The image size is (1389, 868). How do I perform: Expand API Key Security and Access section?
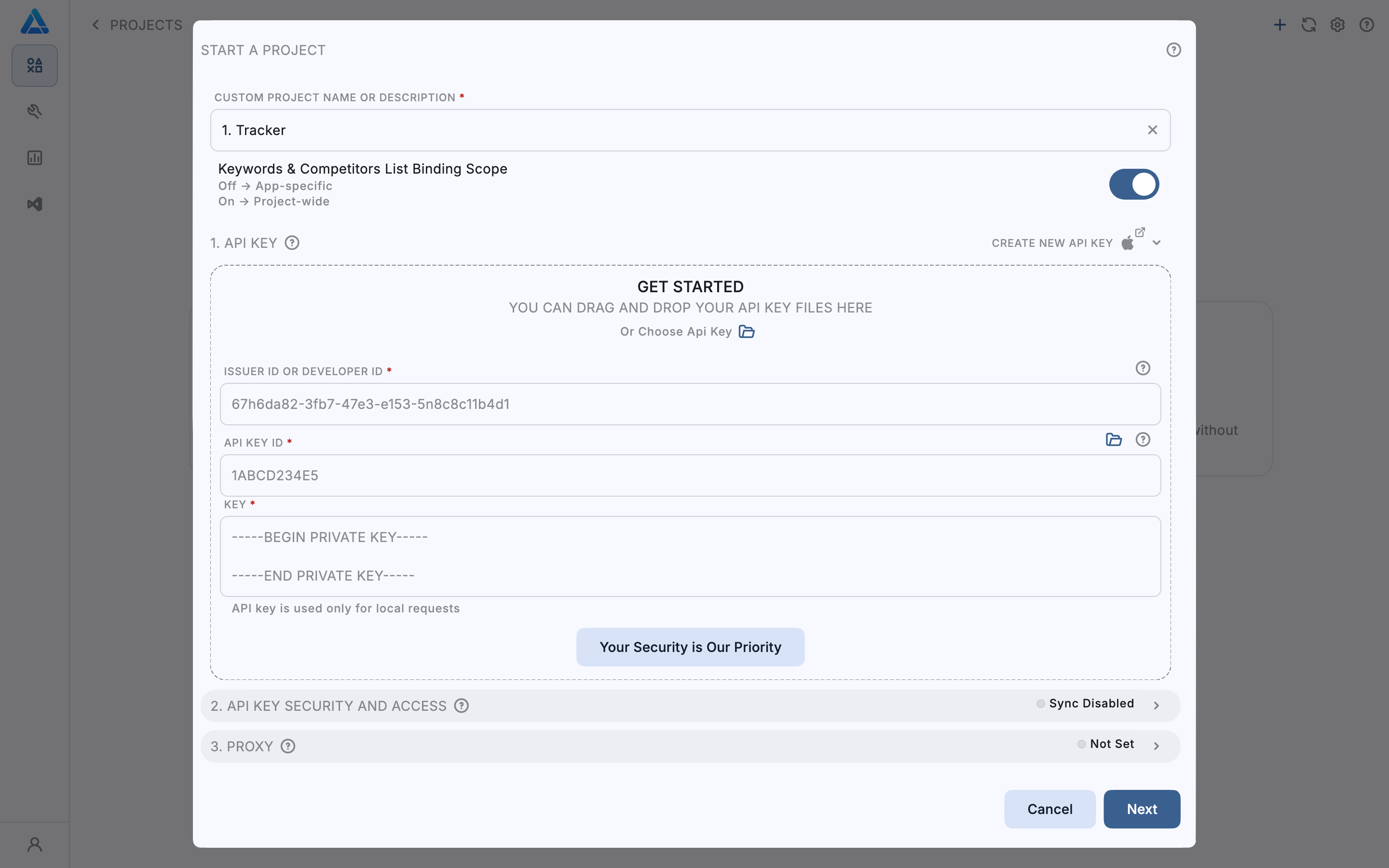coord(1156,705)
